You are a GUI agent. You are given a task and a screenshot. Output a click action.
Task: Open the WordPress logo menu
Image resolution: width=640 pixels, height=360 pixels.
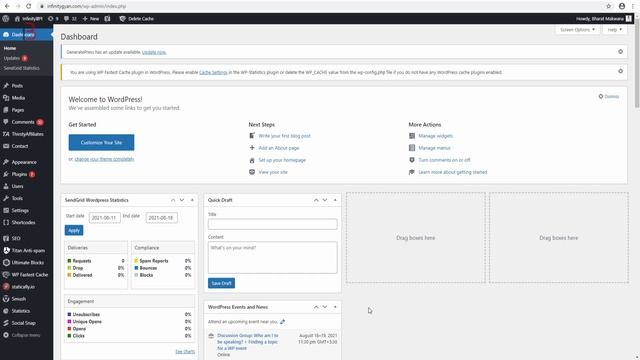(x=6, y=18)
